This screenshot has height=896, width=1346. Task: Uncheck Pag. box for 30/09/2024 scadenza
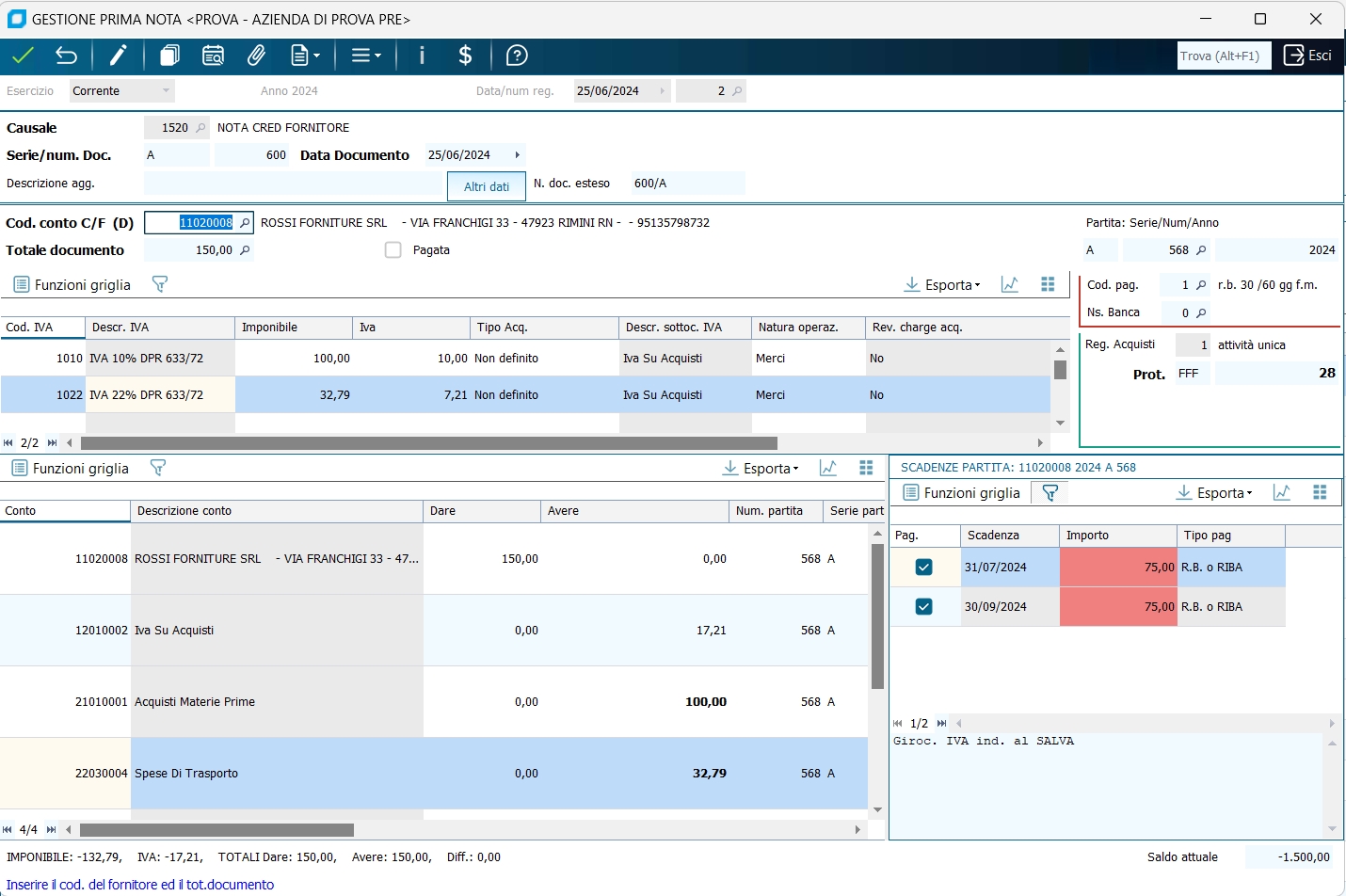pyautogui.click(x=923, y=607)
